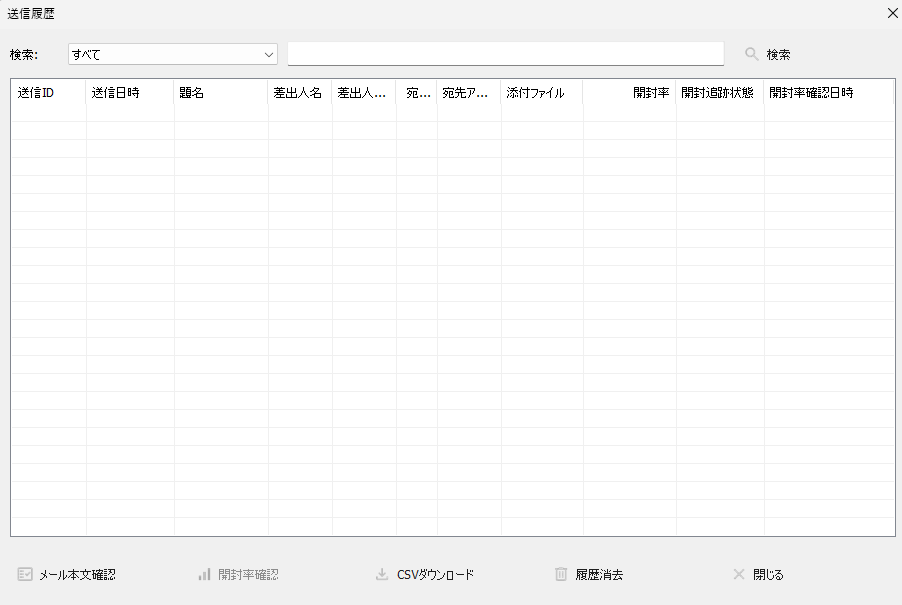
Task: Click the 閉じる button text
Action: 768,575
